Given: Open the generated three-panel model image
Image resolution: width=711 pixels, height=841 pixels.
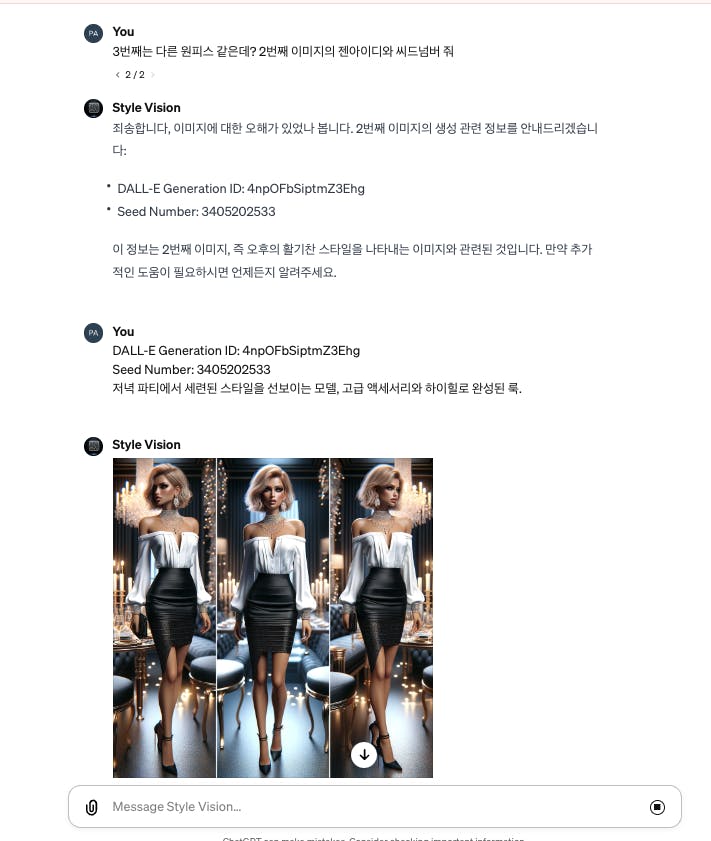Looking at the screenshot, I should point(273,618).
